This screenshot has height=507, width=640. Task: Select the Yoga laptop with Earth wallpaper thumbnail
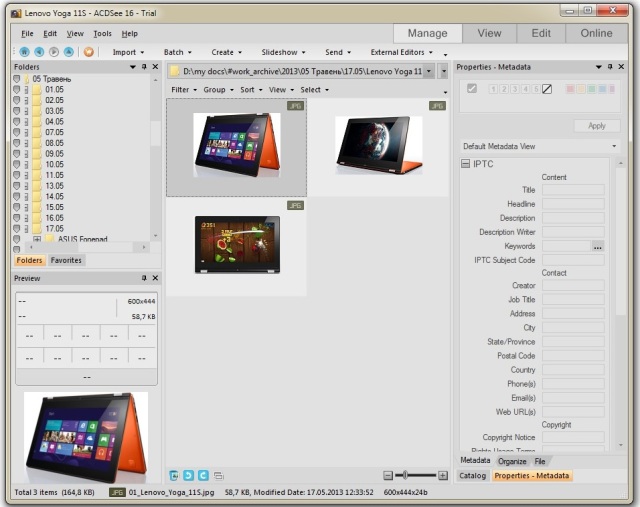pos(378,145)
